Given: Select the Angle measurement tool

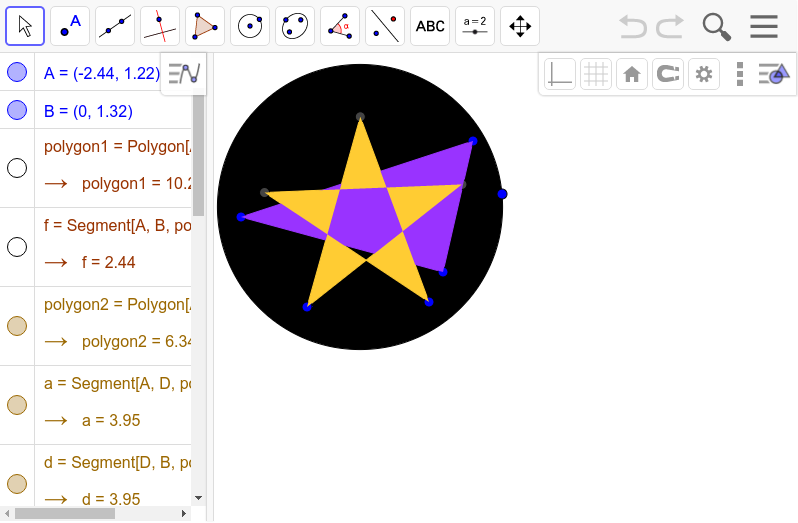Looking at the screenshot, I should pyautogui.click(x=340, y=26).
